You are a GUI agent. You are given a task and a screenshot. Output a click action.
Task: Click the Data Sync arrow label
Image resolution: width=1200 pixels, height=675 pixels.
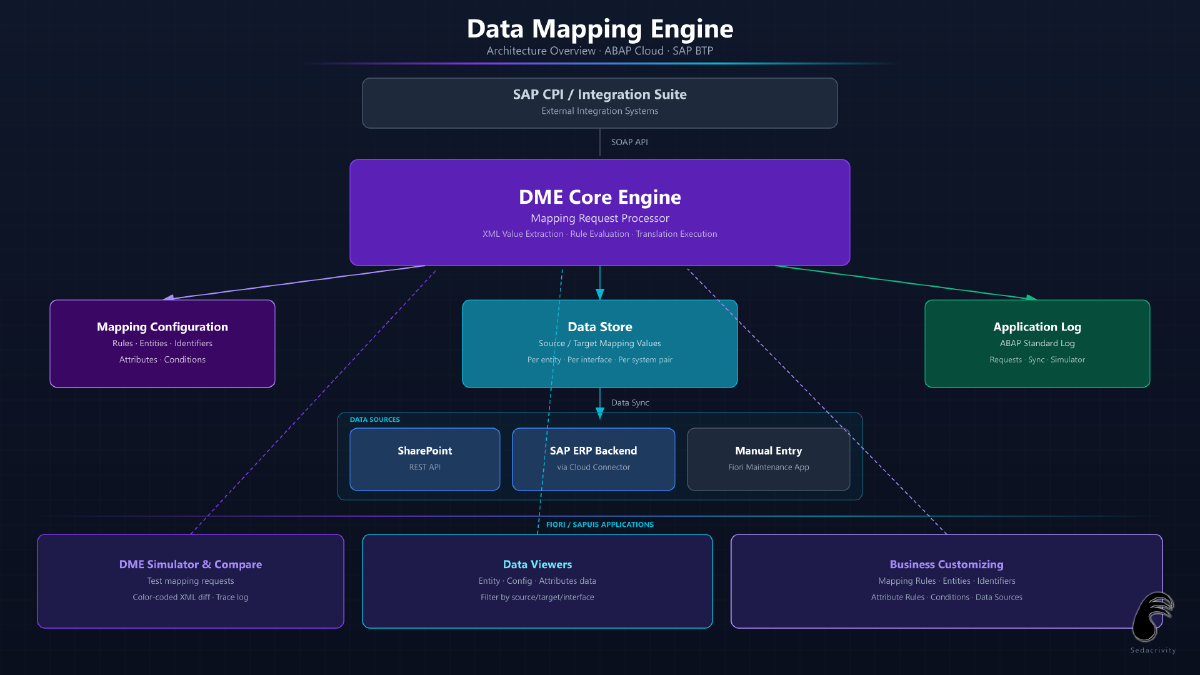[x=631, y=402]
